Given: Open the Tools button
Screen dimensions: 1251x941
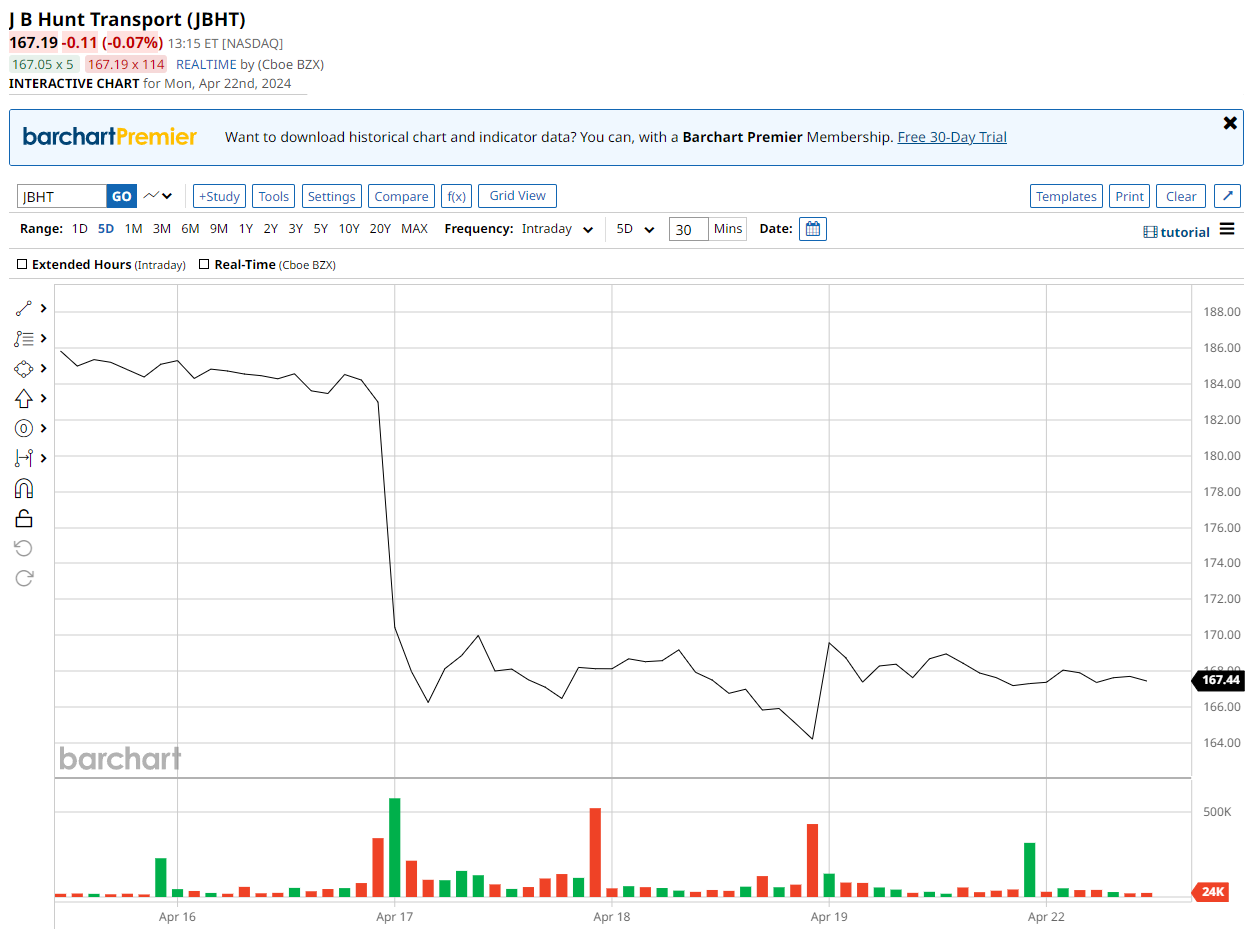Looking at the screenshot, I should tap(273, 196).
